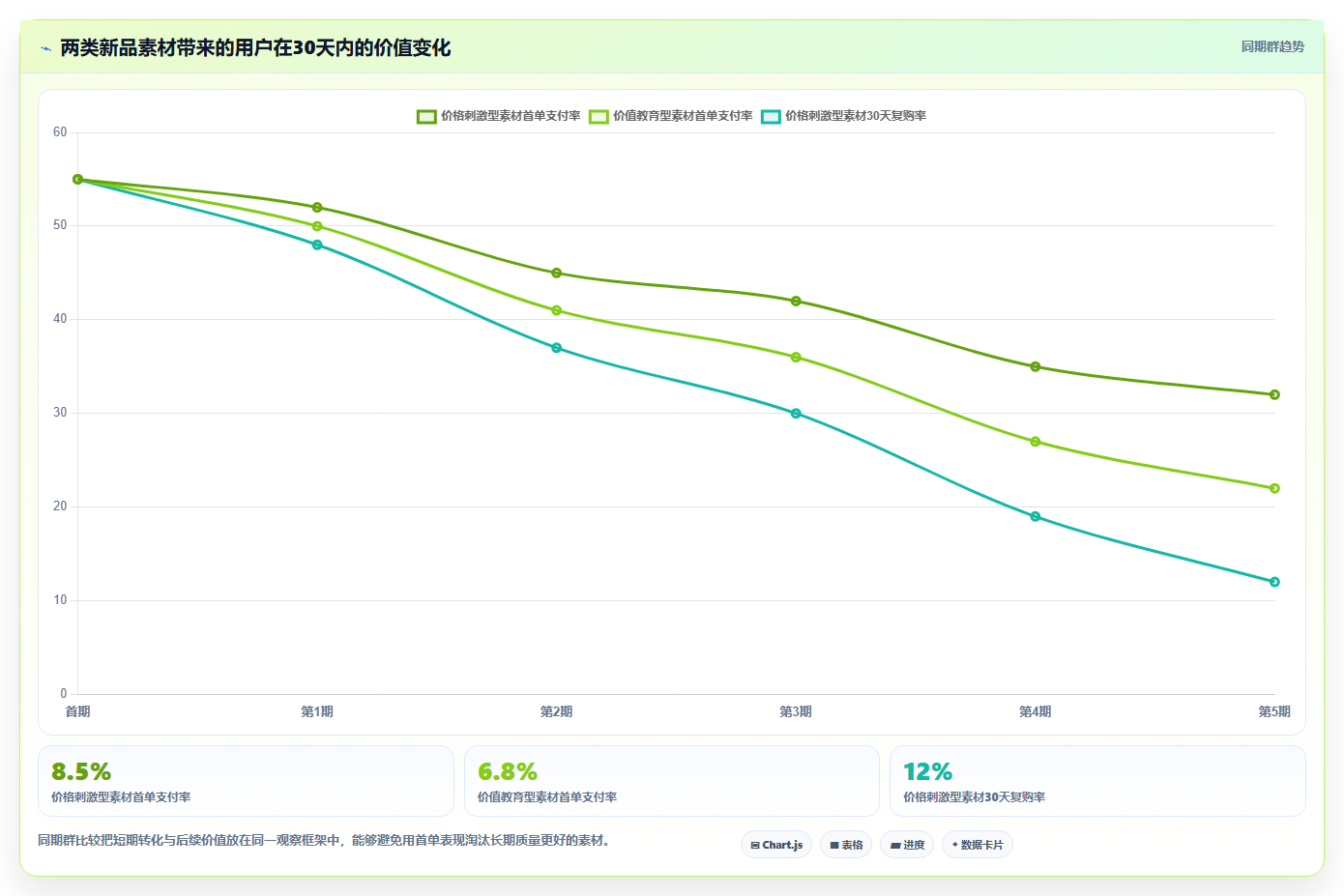Click the 第2期 x-axis label
Screen dimensions: 1344x896
pos(556,711)
